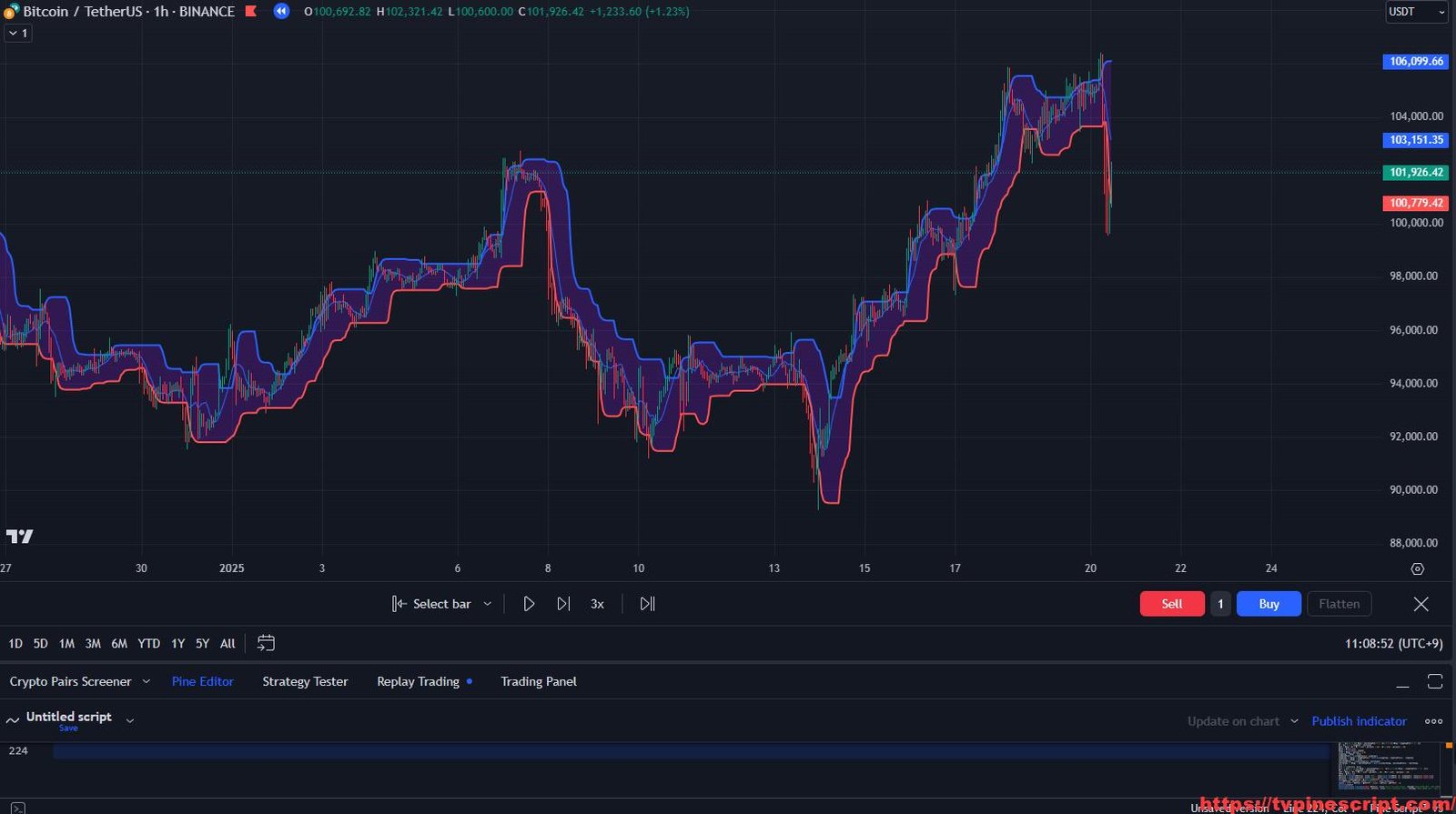Click the play replay button
This screenshot has width=1456, height=814.
tap(529, 604)
